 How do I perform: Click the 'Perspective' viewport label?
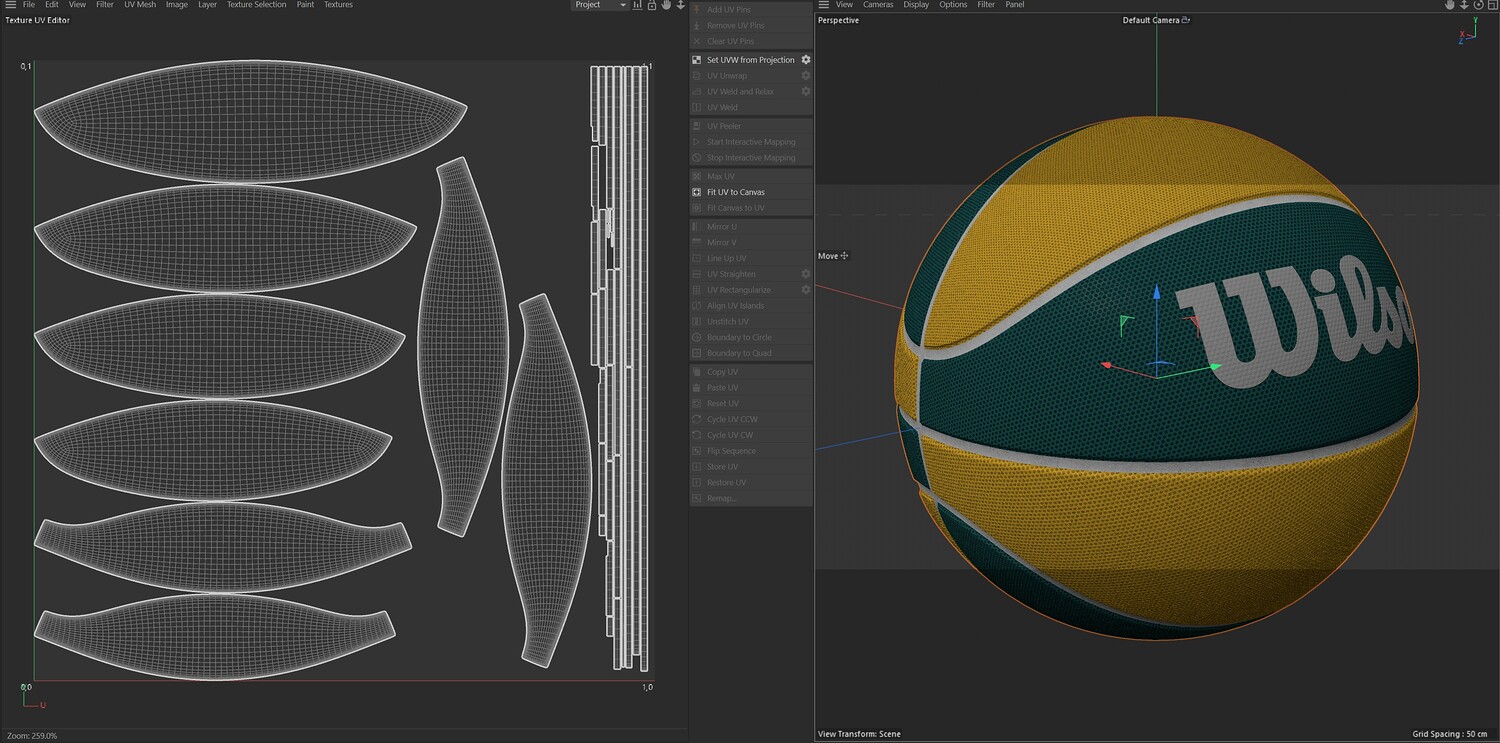(x=838, y=20)
